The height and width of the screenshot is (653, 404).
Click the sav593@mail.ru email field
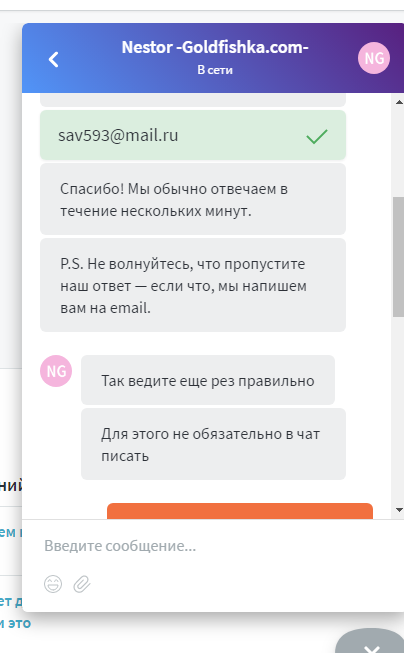[193, 135]
